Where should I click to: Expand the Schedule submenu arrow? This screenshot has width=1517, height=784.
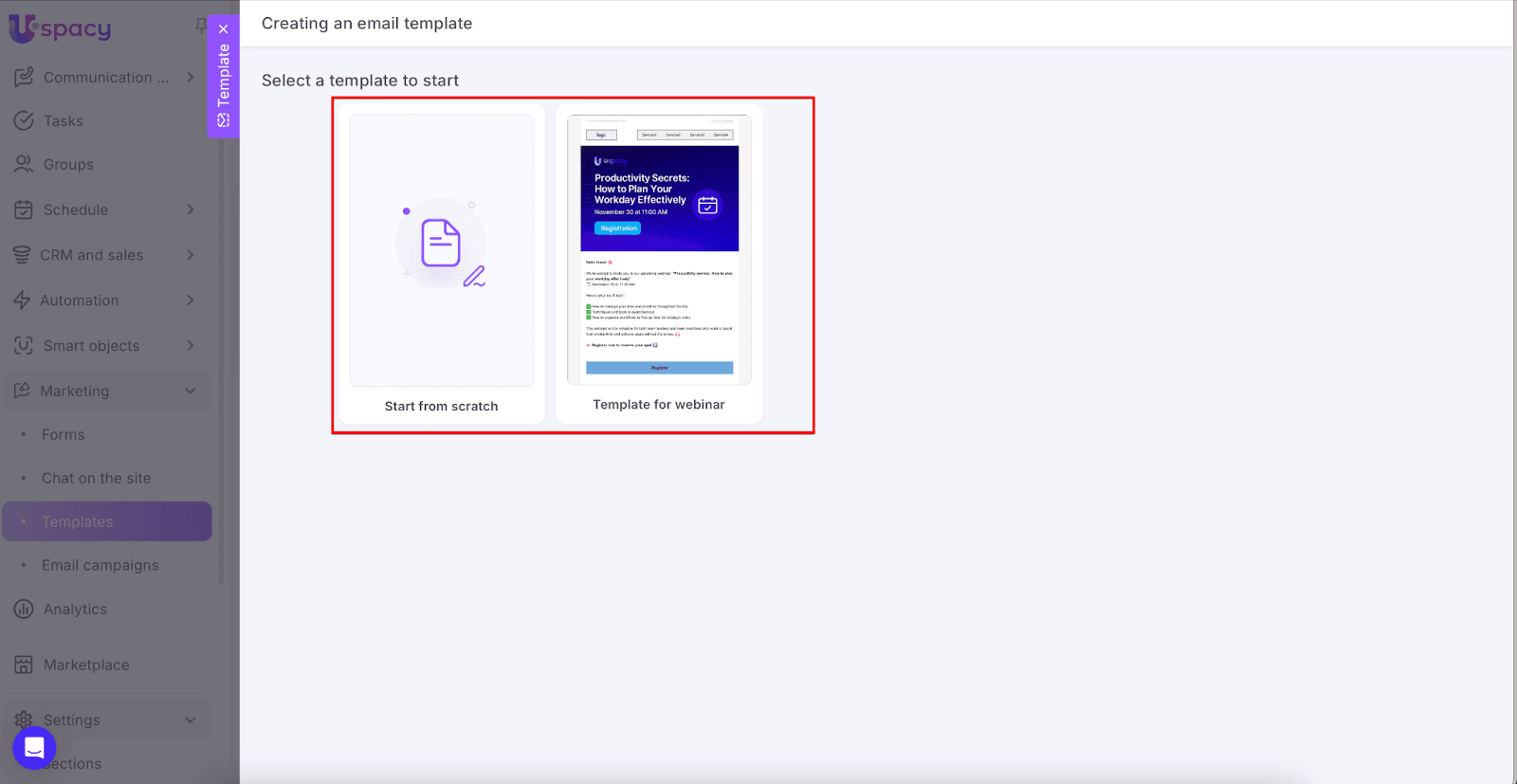191,210
